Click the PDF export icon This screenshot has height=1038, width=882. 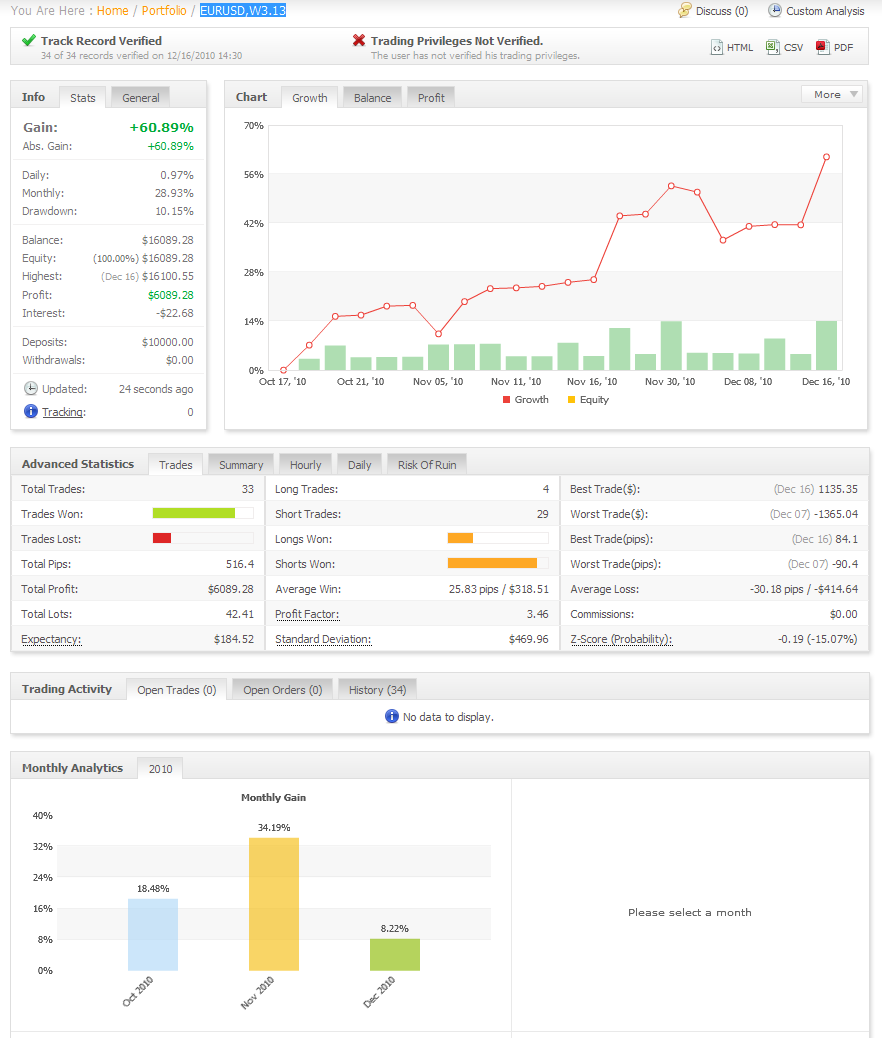point(822,47)
